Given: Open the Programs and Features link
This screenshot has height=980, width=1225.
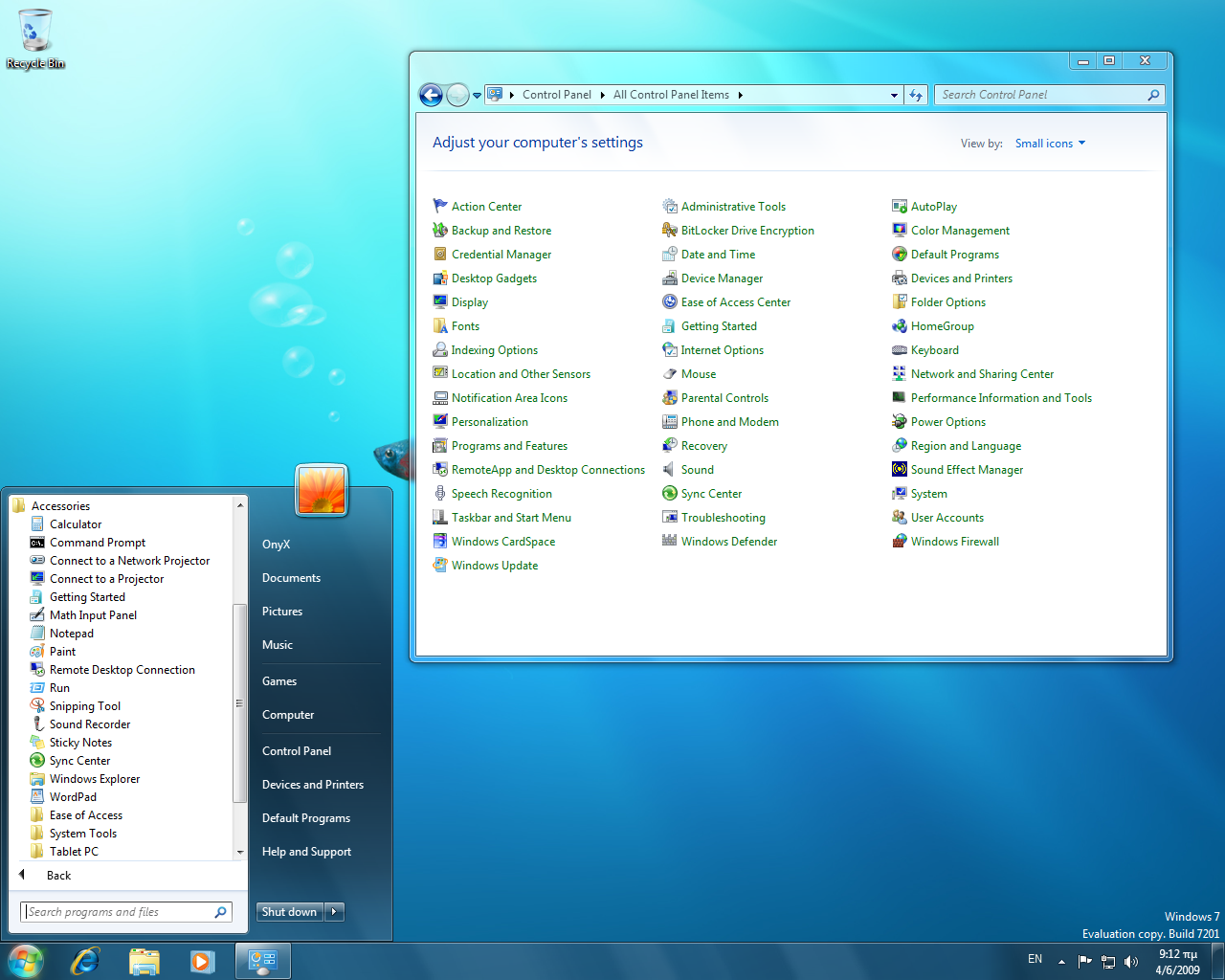Looking at the screenshot, I should [x=509, y=445].
